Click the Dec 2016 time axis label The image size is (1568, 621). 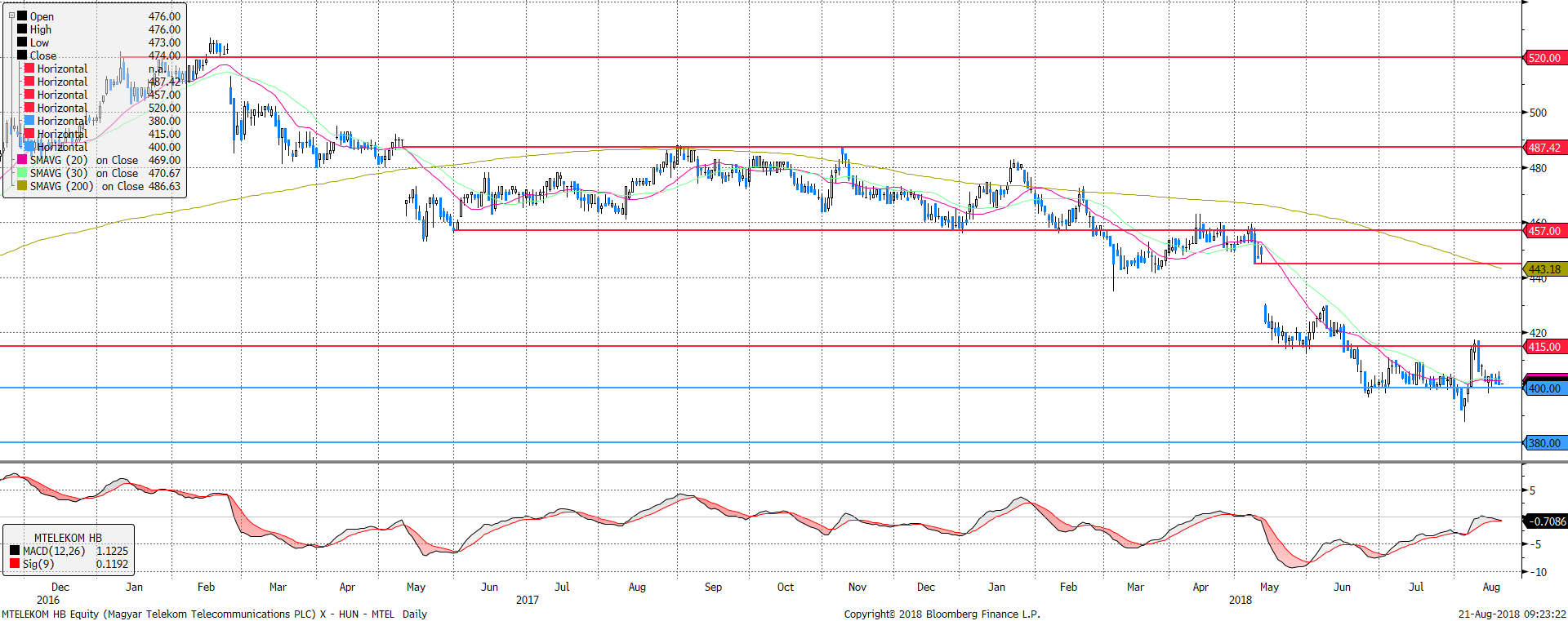[60, 587]
